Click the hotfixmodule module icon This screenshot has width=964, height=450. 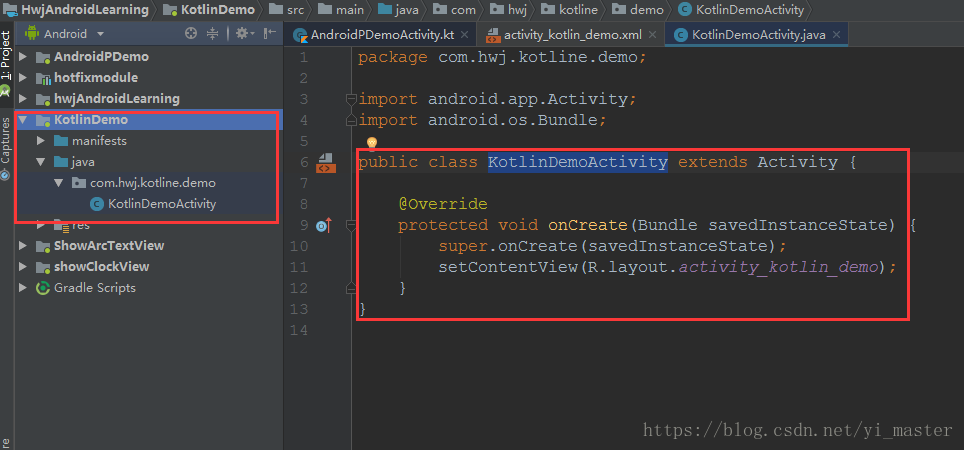[x=44, y=78]
